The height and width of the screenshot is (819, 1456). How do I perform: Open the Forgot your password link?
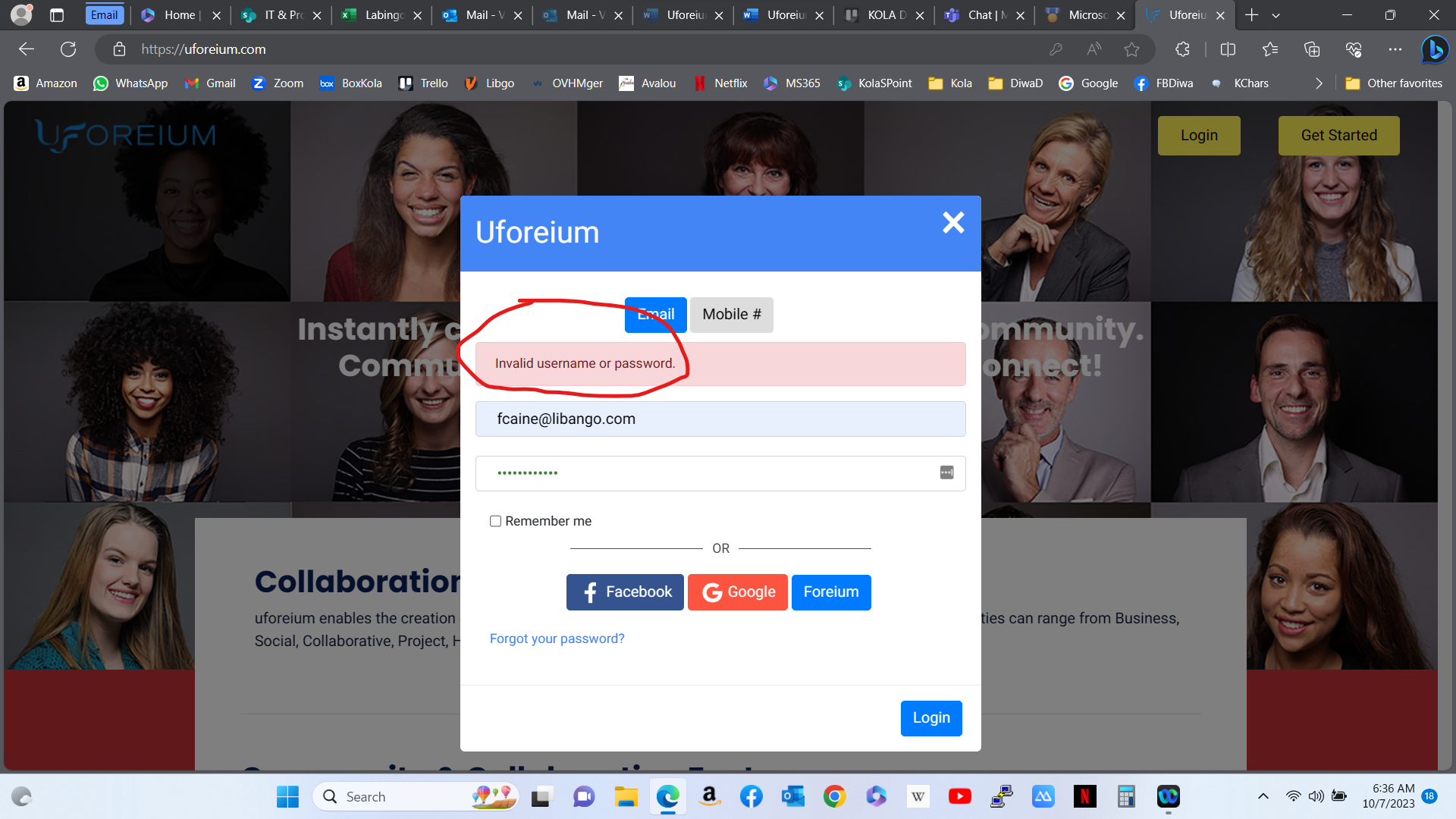[557, 639]
